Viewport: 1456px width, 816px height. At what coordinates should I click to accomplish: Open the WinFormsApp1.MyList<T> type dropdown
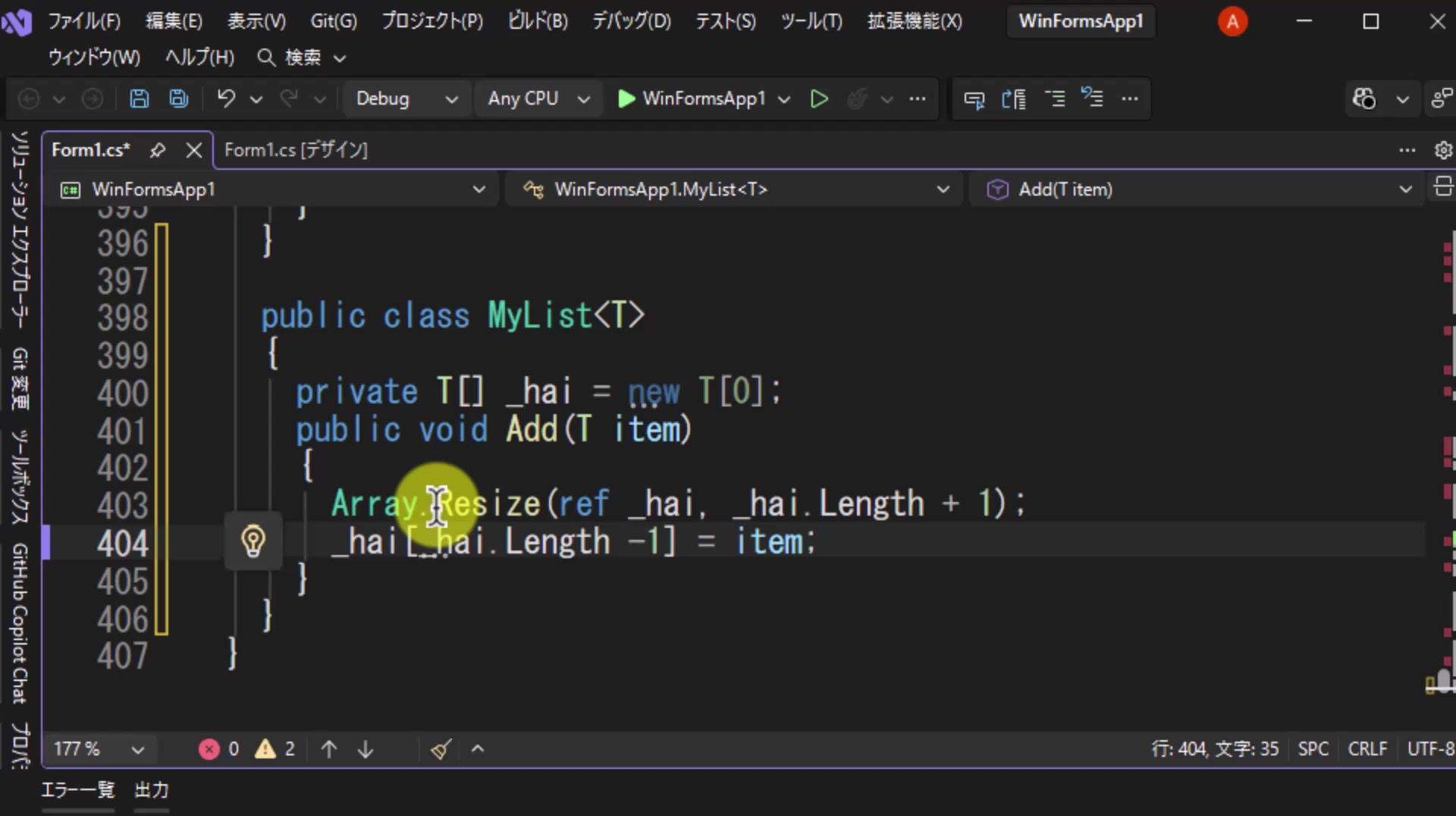click(x=735, y=189)
